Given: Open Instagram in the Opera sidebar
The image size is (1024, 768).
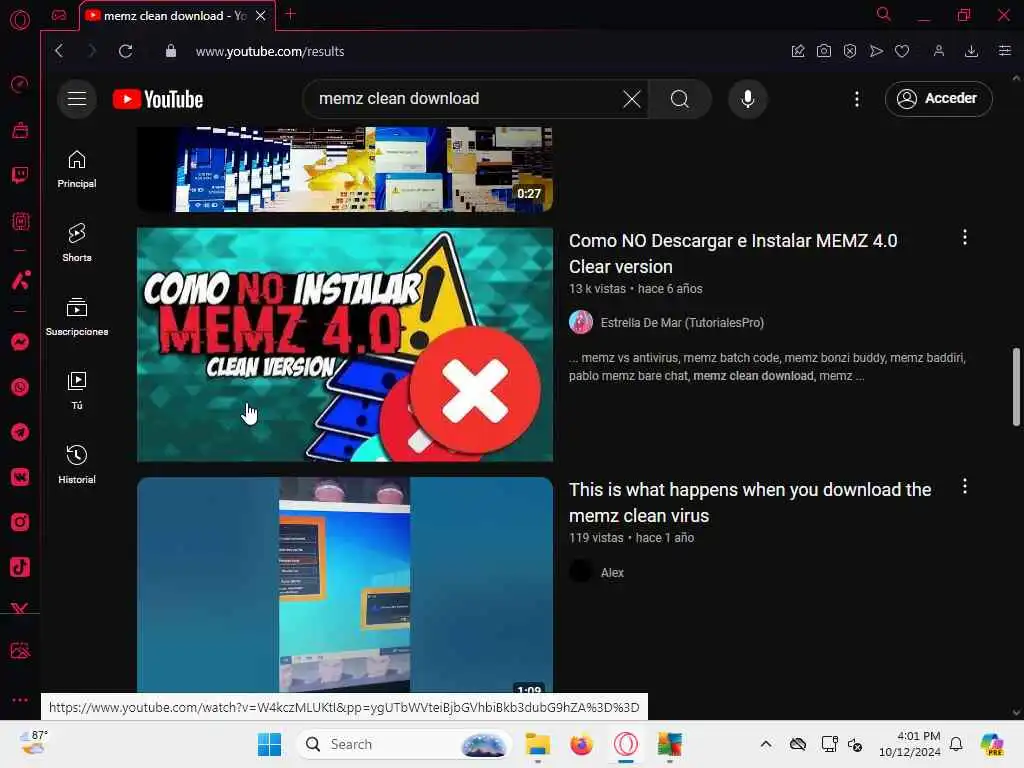Looking at the screenshot, I should tap(20, 522).
